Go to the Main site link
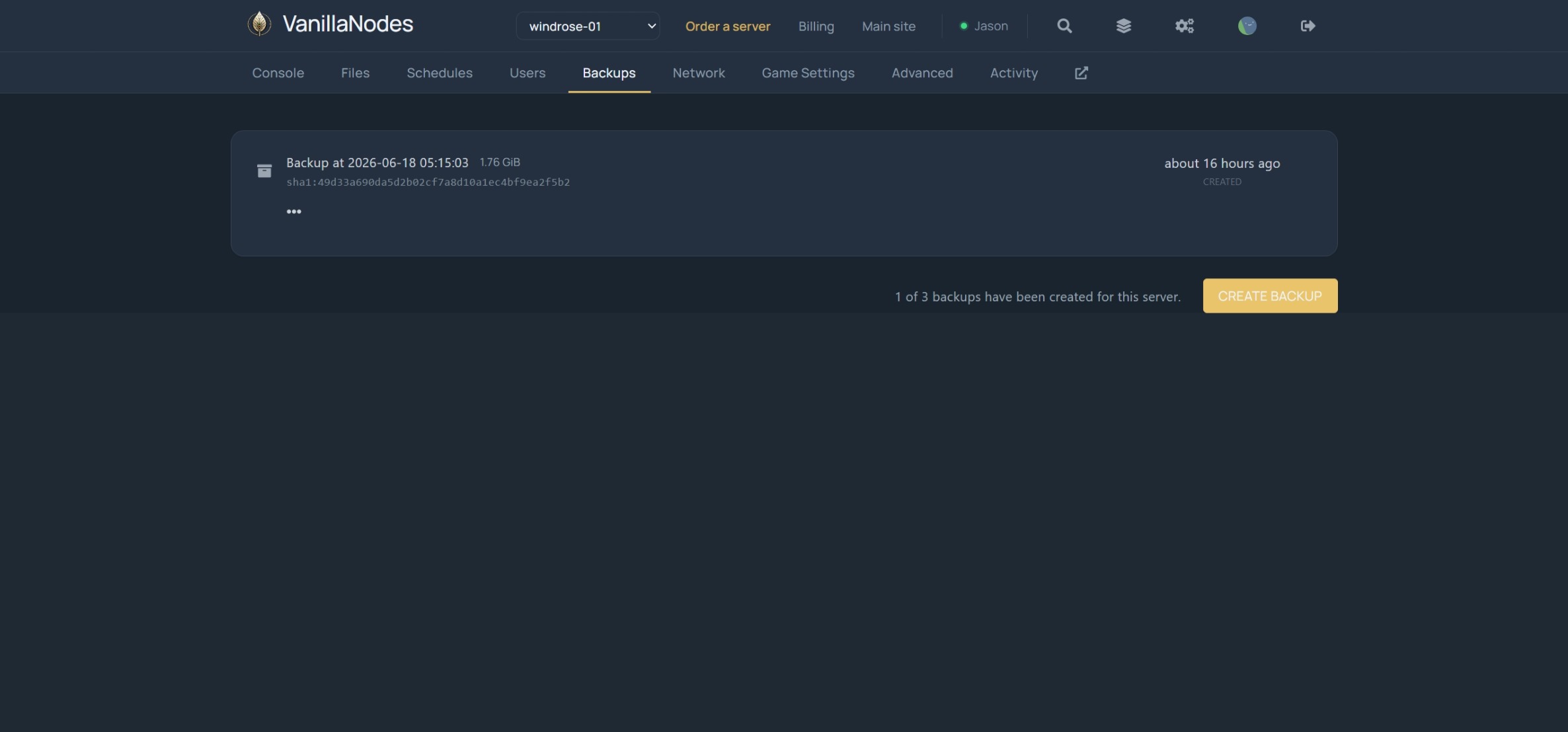Screen dimensions: 1568x732 [888, 26]
